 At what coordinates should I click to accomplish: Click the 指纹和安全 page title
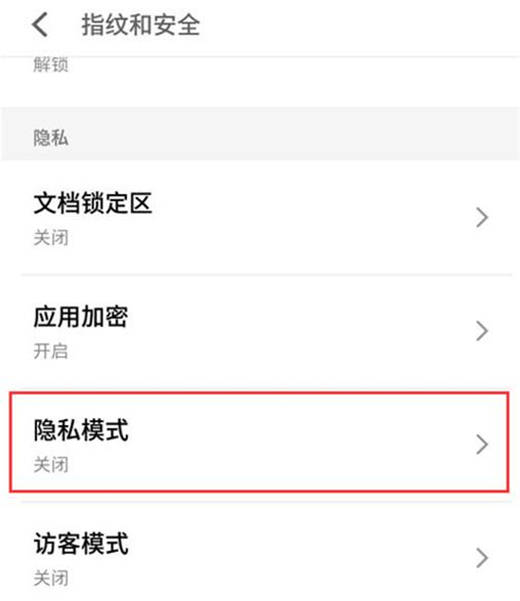coord(141,25)
